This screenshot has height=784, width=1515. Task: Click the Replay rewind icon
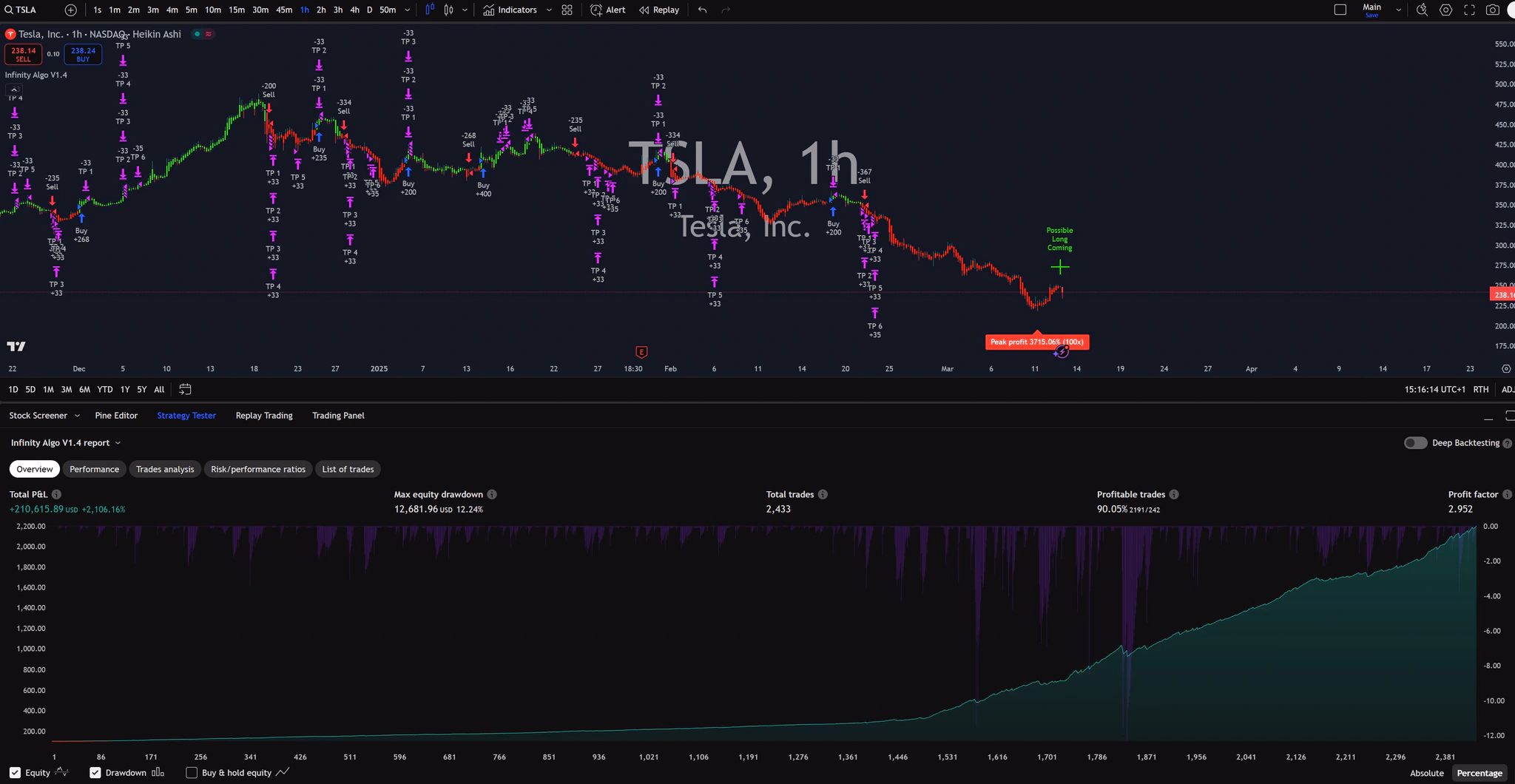pyautogui.click(x=643, y=10)
